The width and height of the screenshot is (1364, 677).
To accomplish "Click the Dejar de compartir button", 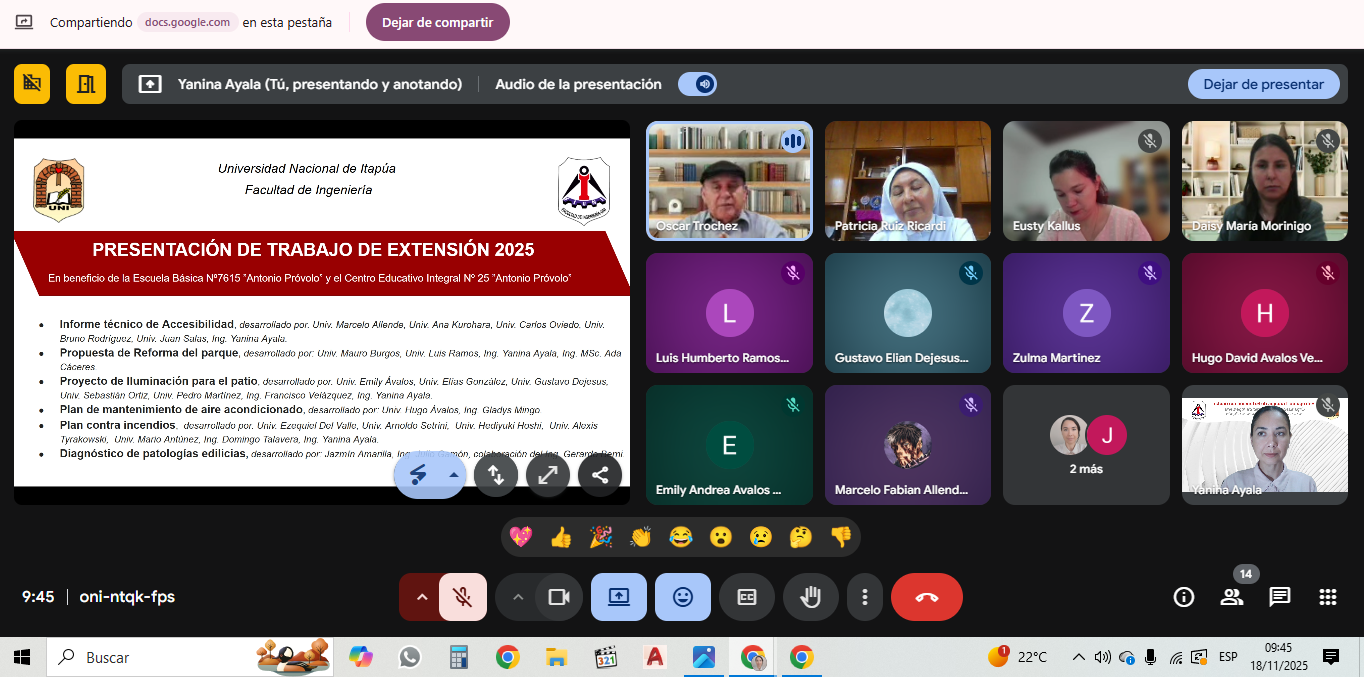I will [438, 22].
